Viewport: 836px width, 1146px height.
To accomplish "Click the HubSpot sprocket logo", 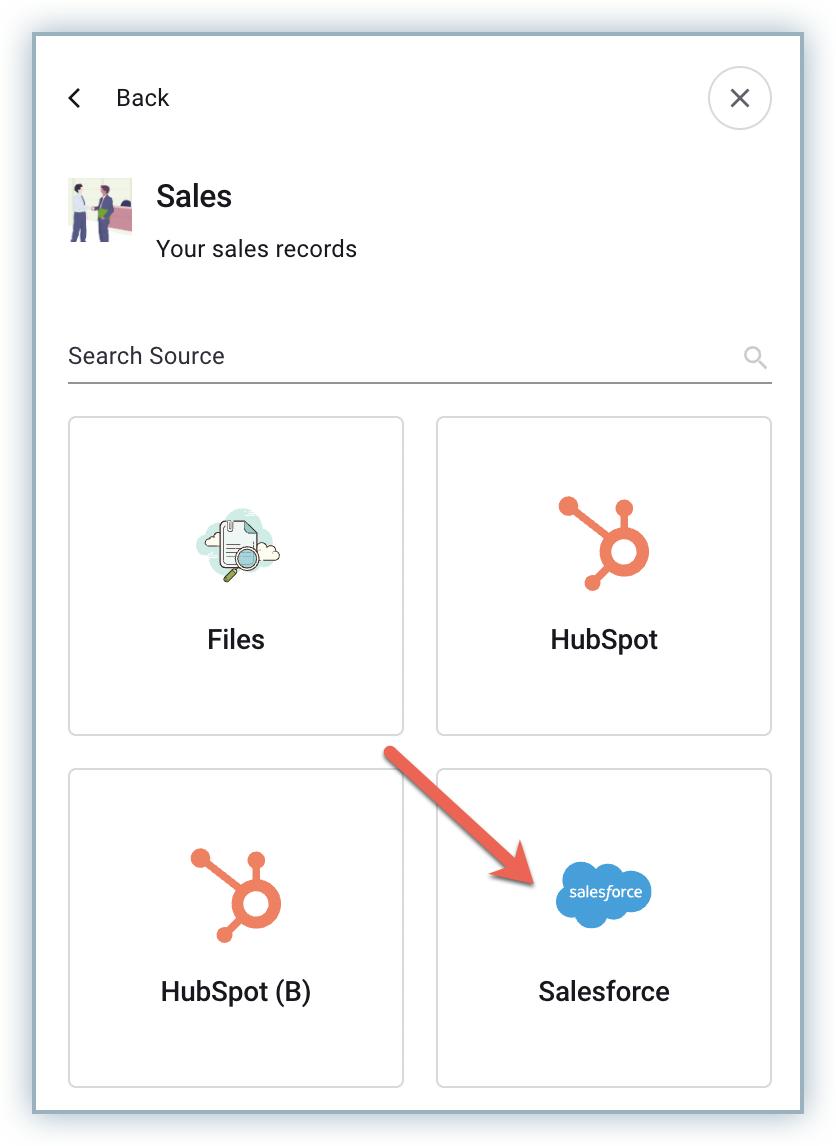I will tap(604, 544).
